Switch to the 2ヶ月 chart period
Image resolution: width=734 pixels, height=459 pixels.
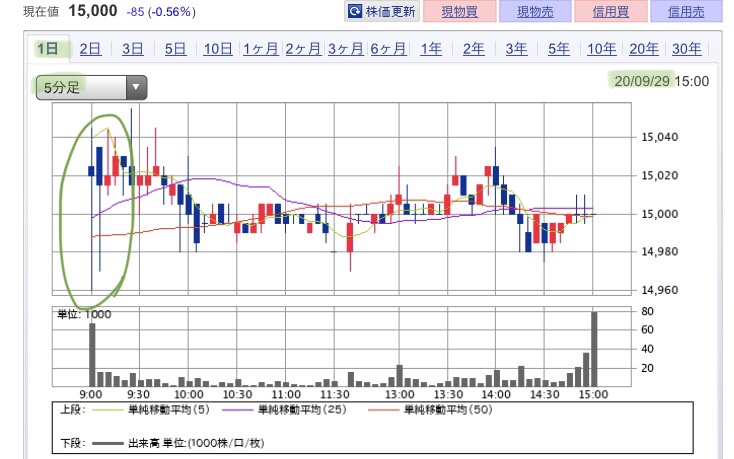[x=303, y=49]
